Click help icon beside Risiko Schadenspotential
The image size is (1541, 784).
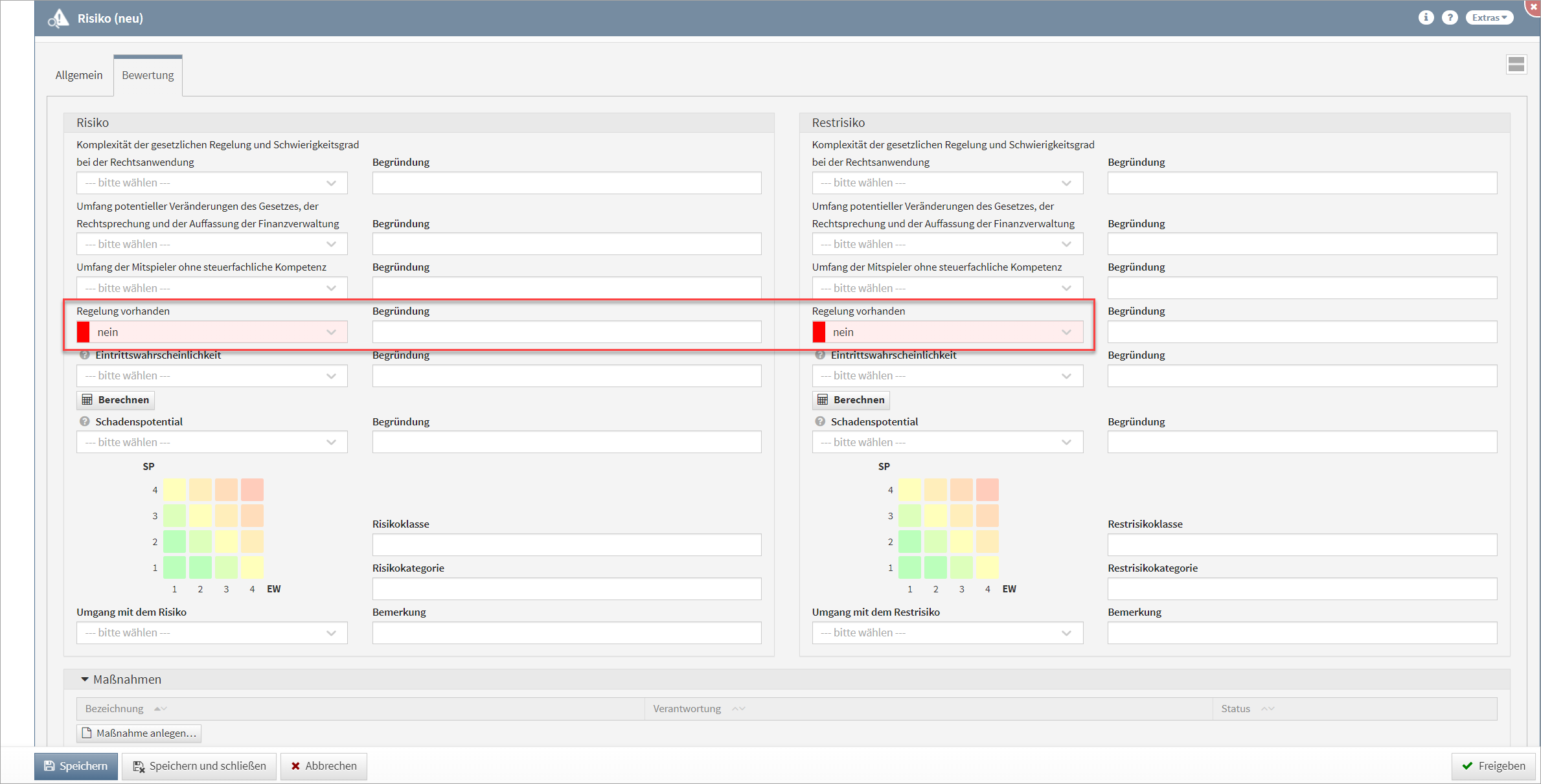84,421
